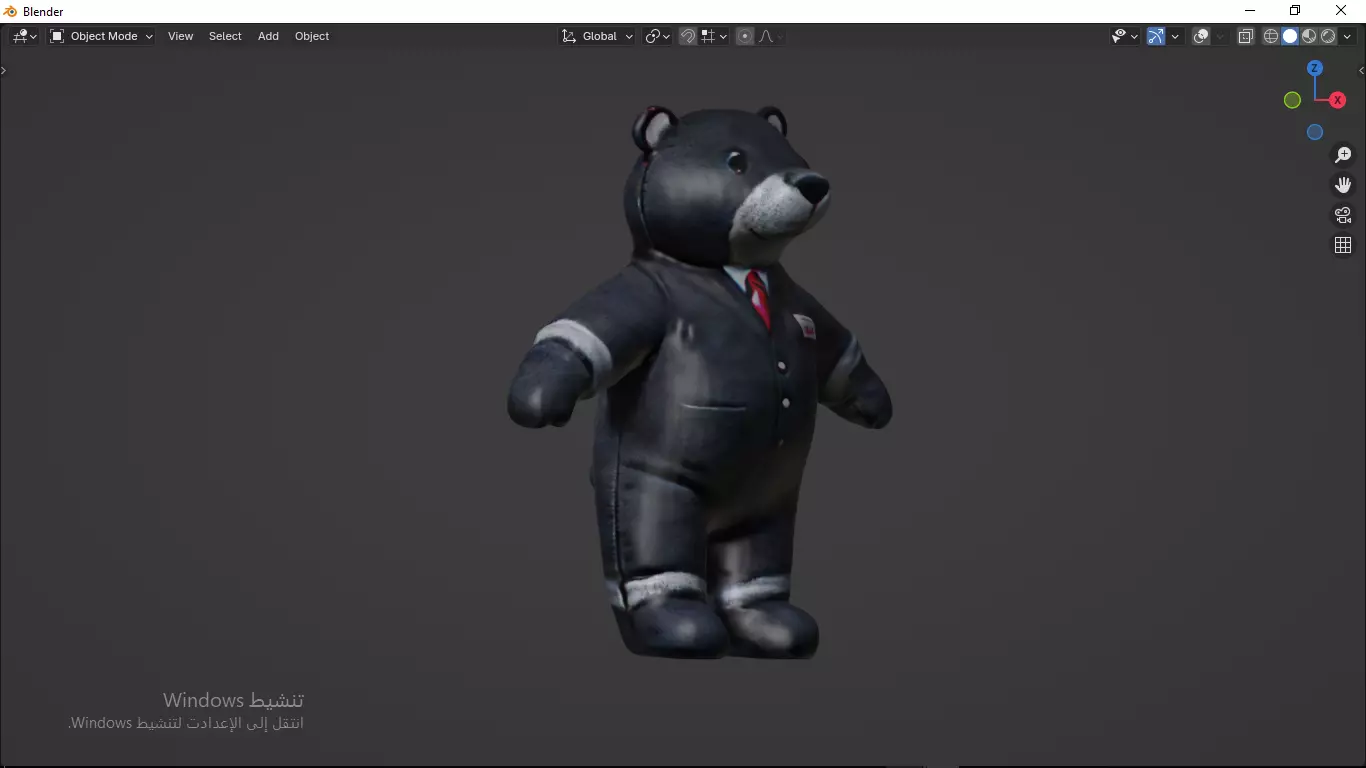Expand the sidebar arrow at right edge
This screenshot has width=1366, height=768.
tap(1361, 70)
